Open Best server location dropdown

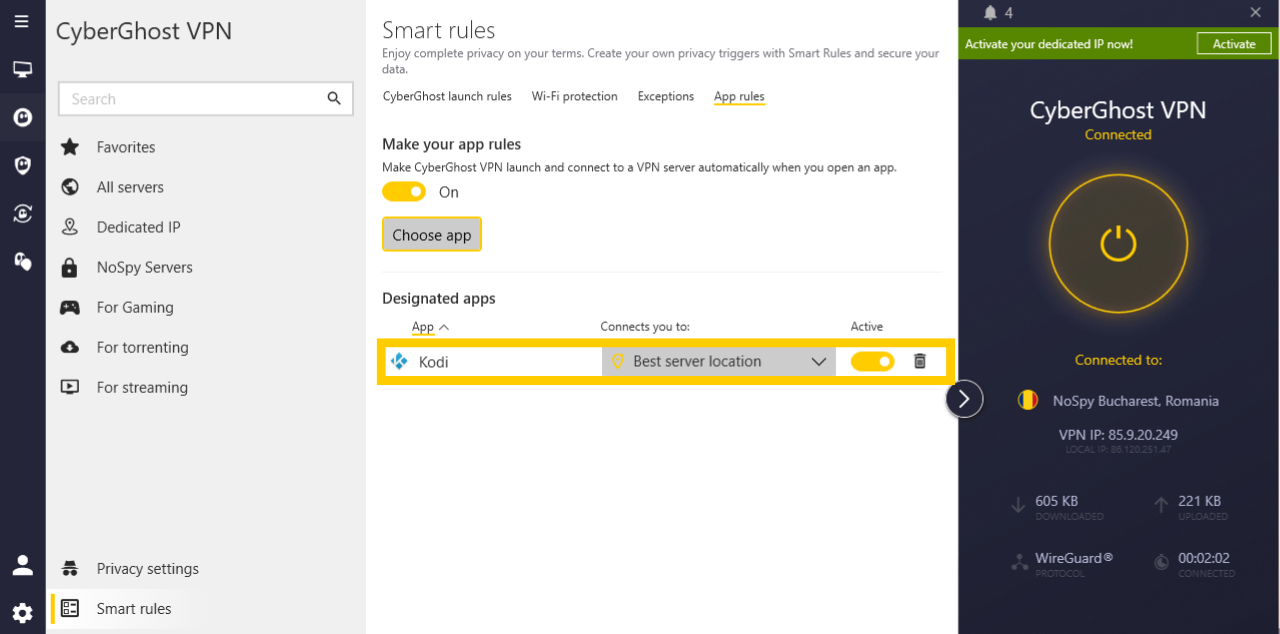coord(718,361)
